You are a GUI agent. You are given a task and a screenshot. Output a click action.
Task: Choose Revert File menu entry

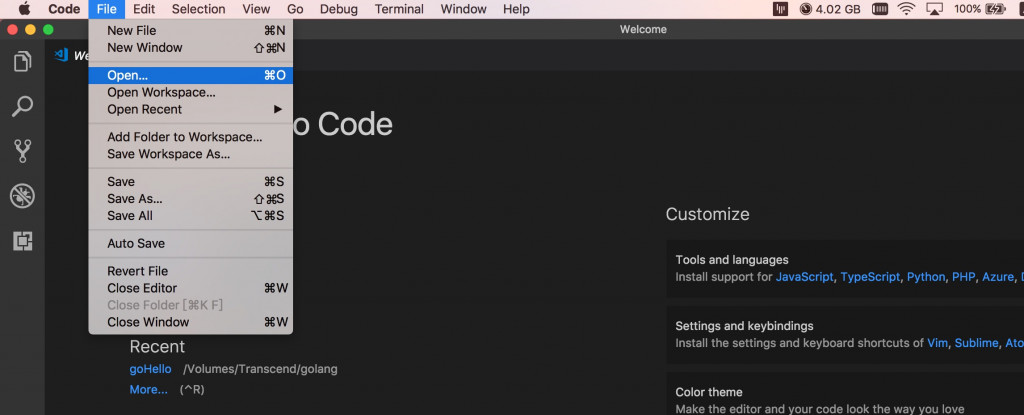pos(191,271)
